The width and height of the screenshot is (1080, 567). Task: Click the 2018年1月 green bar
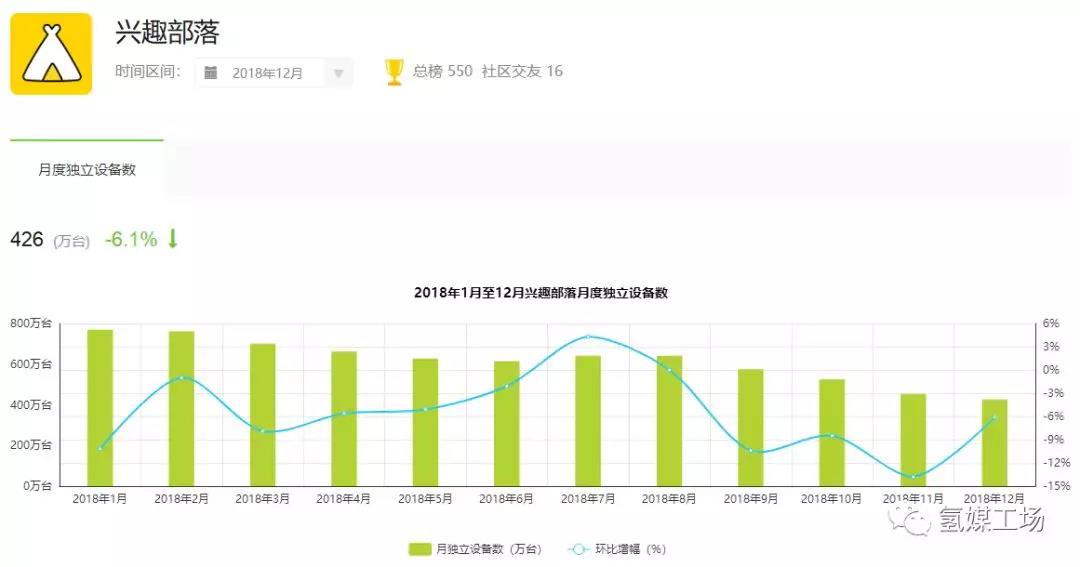[100, 408]
